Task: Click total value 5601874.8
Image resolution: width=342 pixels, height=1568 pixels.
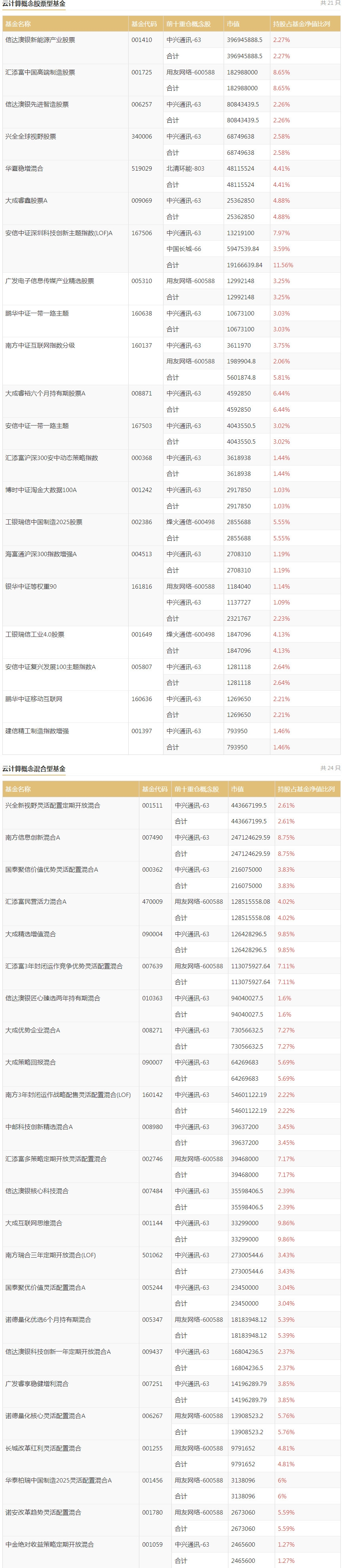Action: coord(241,377)
